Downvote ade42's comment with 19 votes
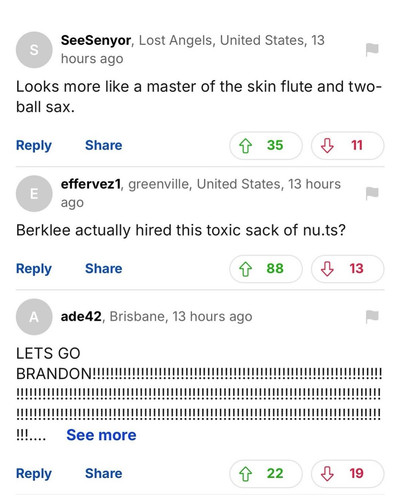This screenshot has height=500, width=400. coord(347,474)
